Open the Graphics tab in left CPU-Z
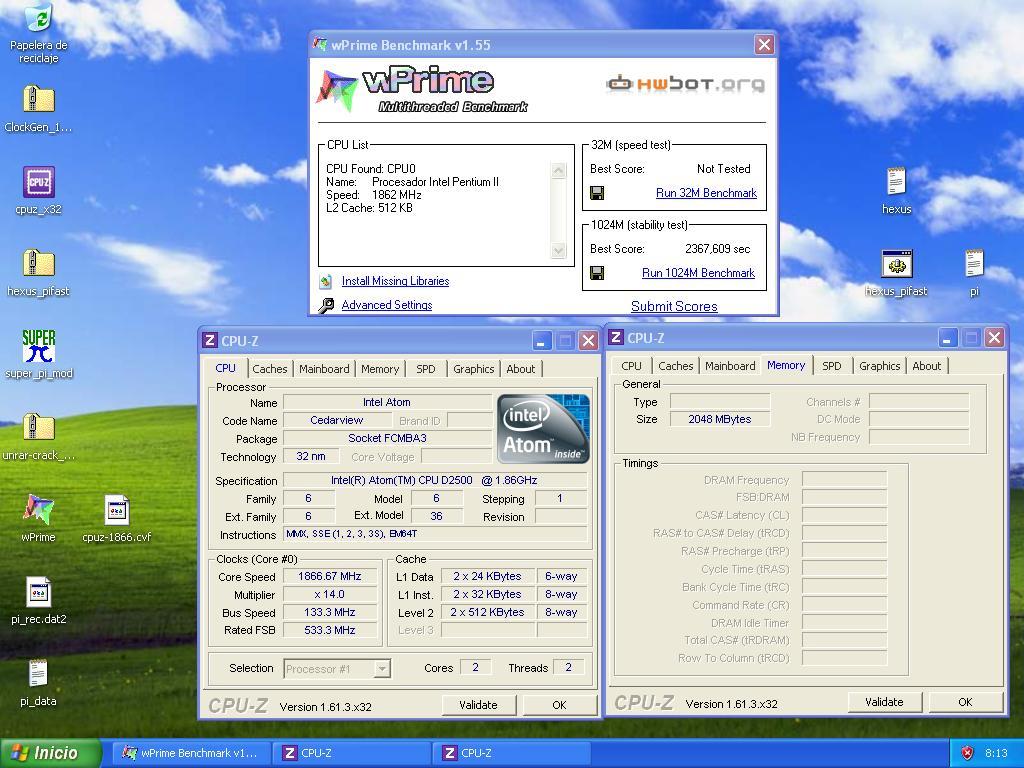 point(473,369)
